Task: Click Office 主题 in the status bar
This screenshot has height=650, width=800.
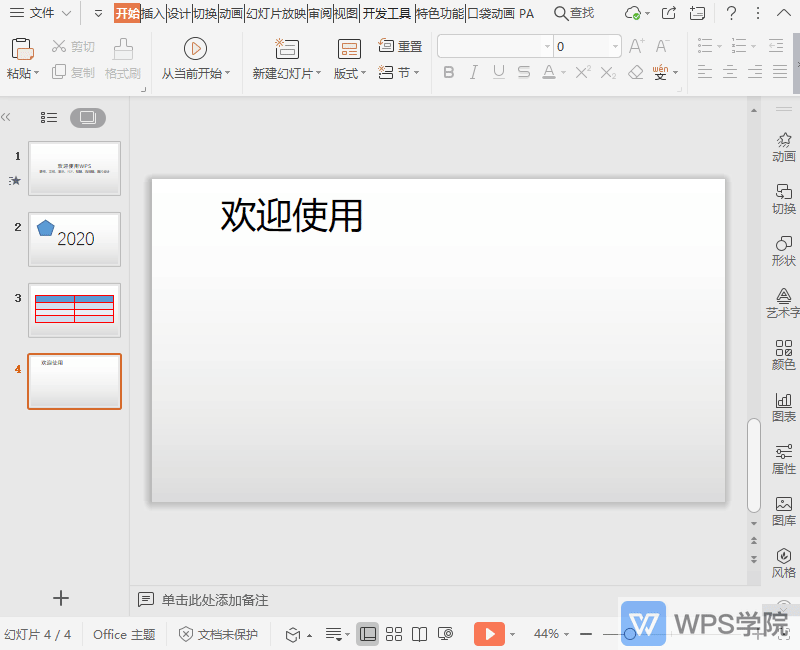Action: (123, 633)
